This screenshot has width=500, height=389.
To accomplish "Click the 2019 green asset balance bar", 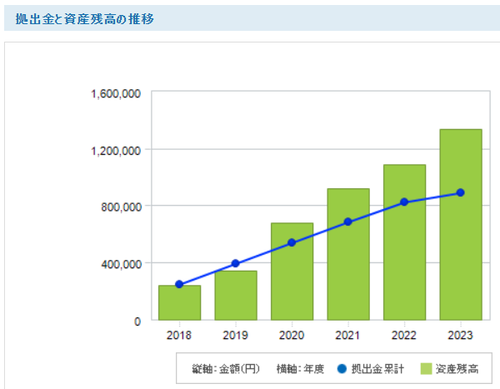I will [236, 295].
